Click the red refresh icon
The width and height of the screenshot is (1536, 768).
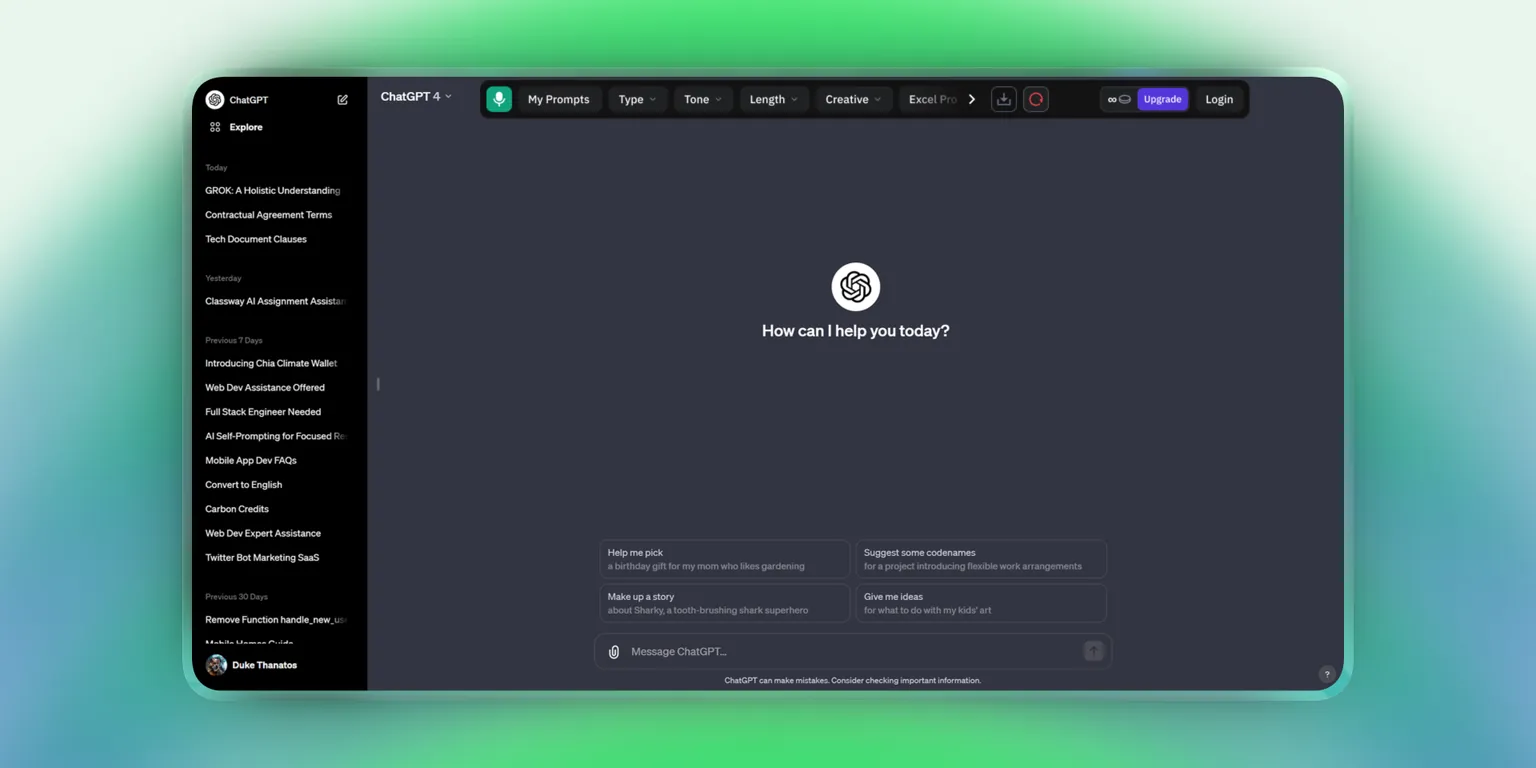click(x=1036, y=99)
